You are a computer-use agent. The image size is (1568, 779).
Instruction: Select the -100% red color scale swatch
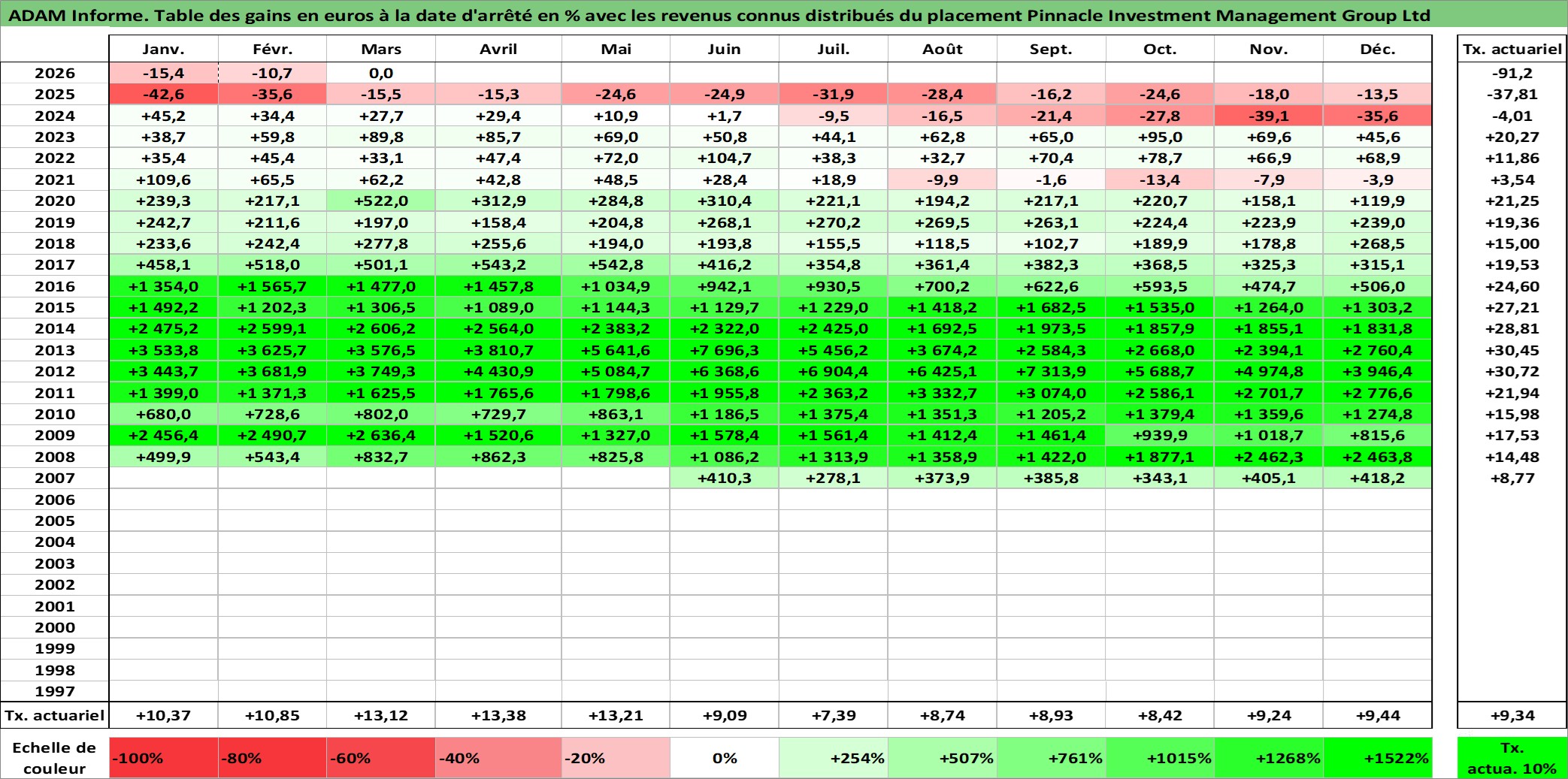pyautogui.click(x=163, y=758)
